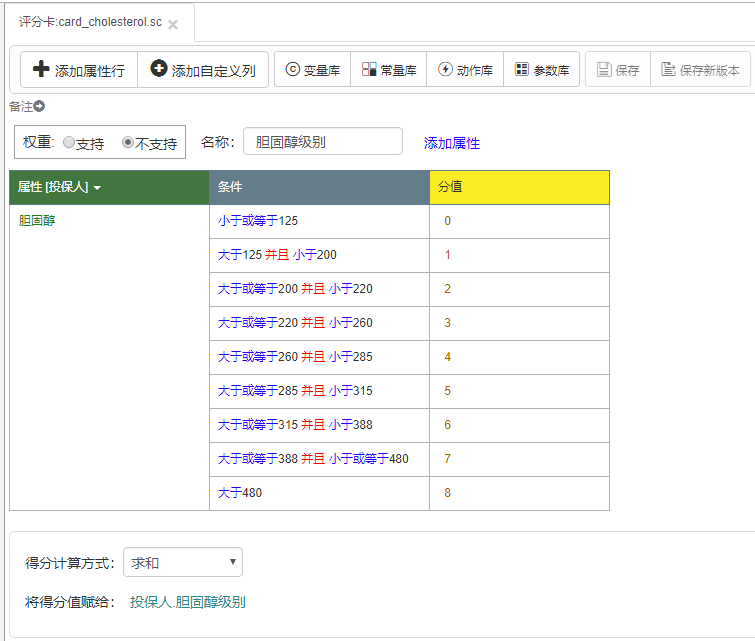Open the 参数库 parameter library
Image resolution: width=755 pixels, height=641 pixels.
point(541,70)
